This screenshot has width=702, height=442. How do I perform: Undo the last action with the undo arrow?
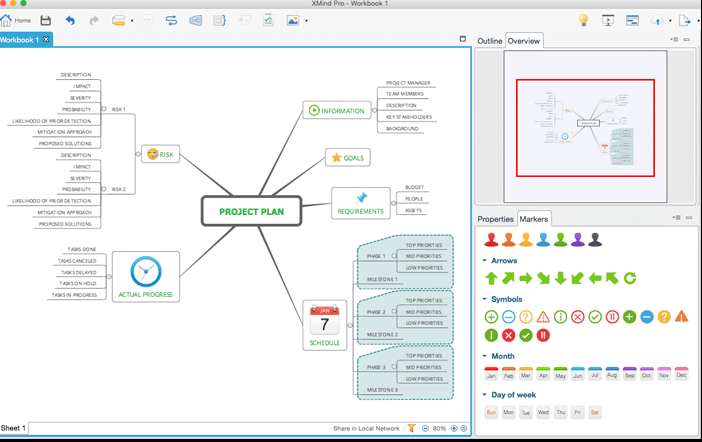point(70,20)
